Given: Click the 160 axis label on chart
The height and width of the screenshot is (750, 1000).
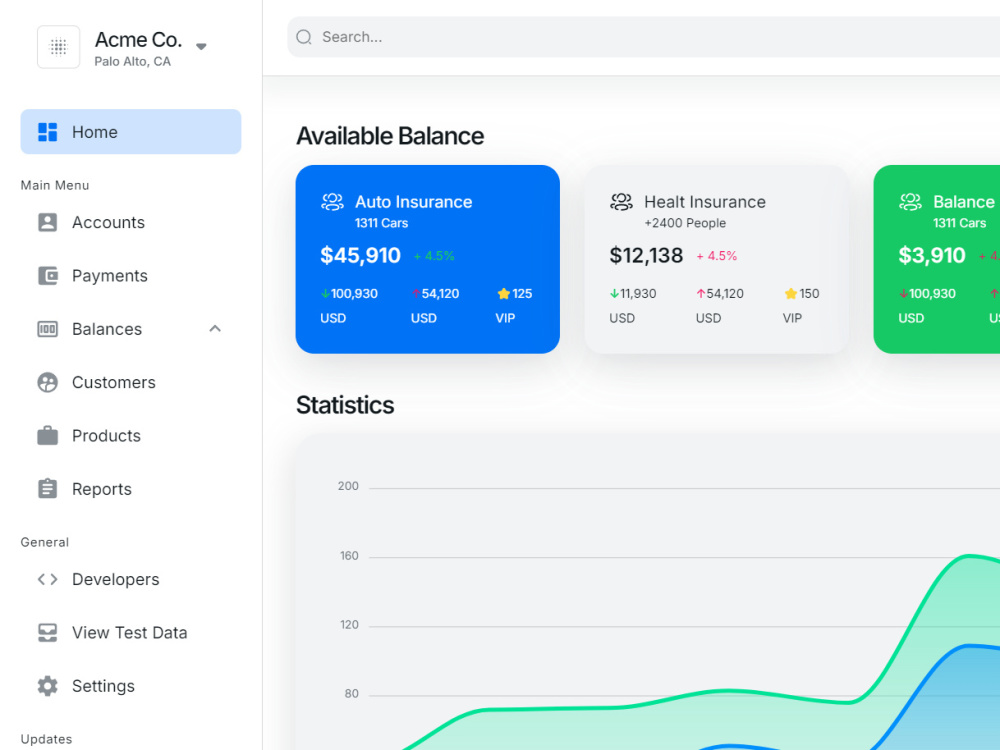Looking at the screenshot, I should (x=349, y=556).
